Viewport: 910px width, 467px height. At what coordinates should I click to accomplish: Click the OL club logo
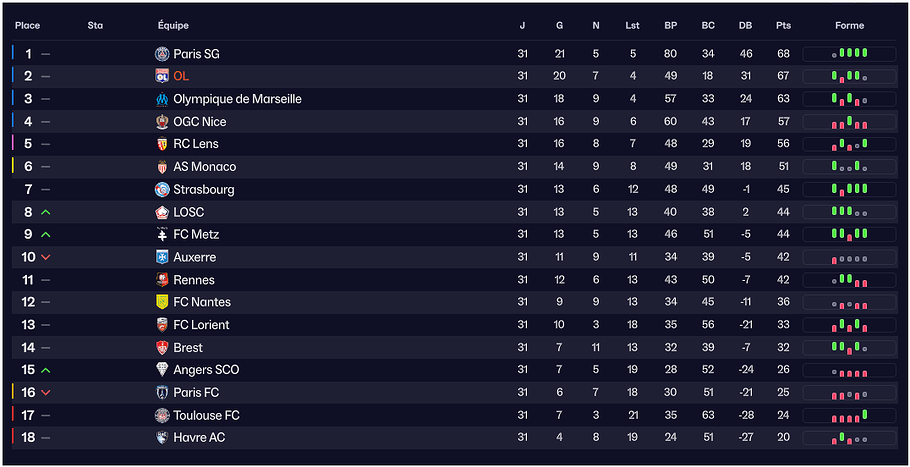(163, 76)
